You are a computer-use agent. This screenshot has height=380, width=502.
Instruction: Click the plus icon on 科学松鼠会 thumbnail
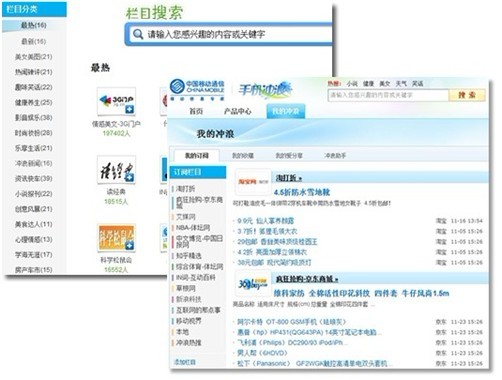tap(129, 246)
